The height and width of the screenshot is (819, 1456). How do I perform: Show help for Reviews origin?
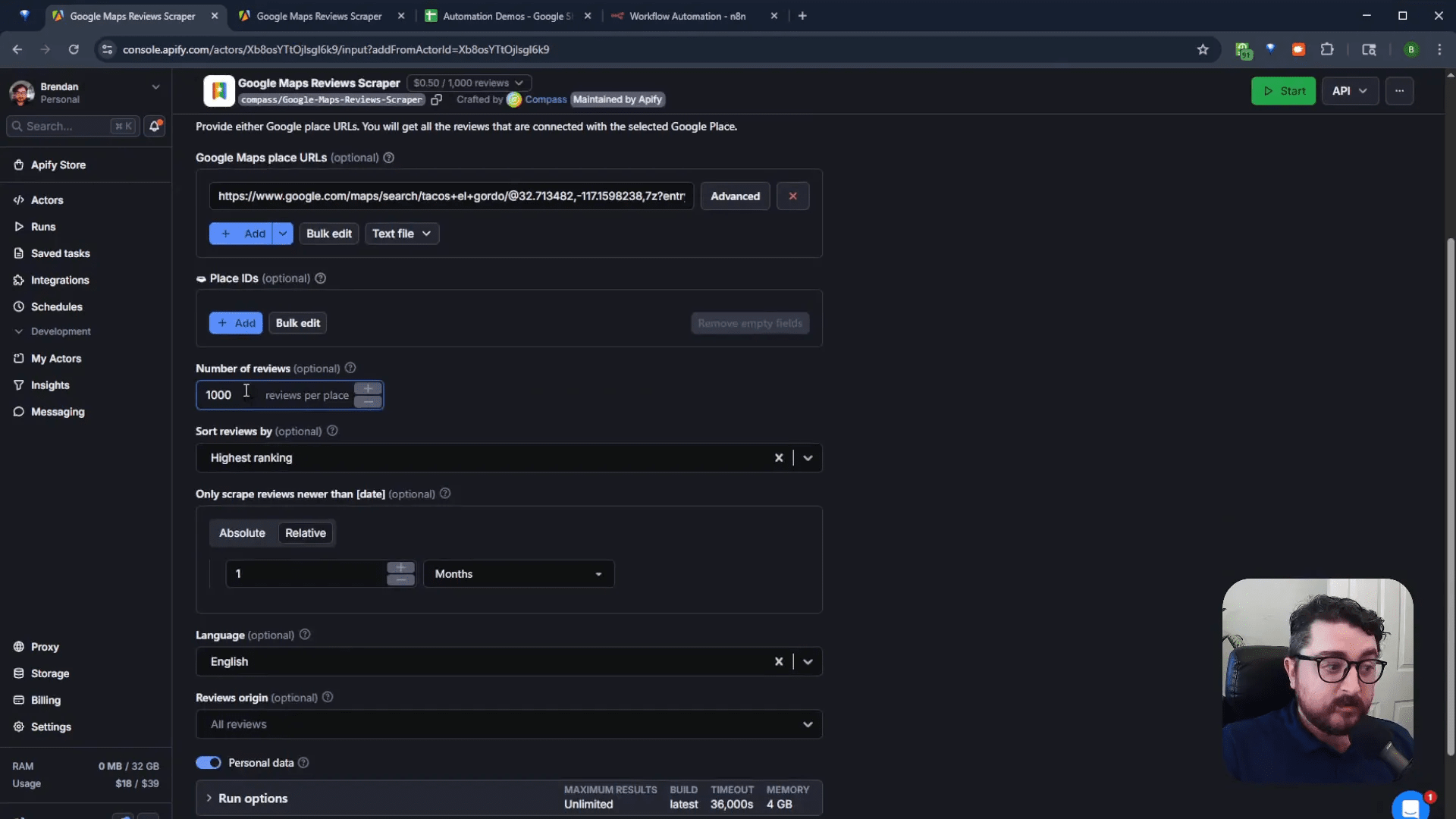click(328, 698)
